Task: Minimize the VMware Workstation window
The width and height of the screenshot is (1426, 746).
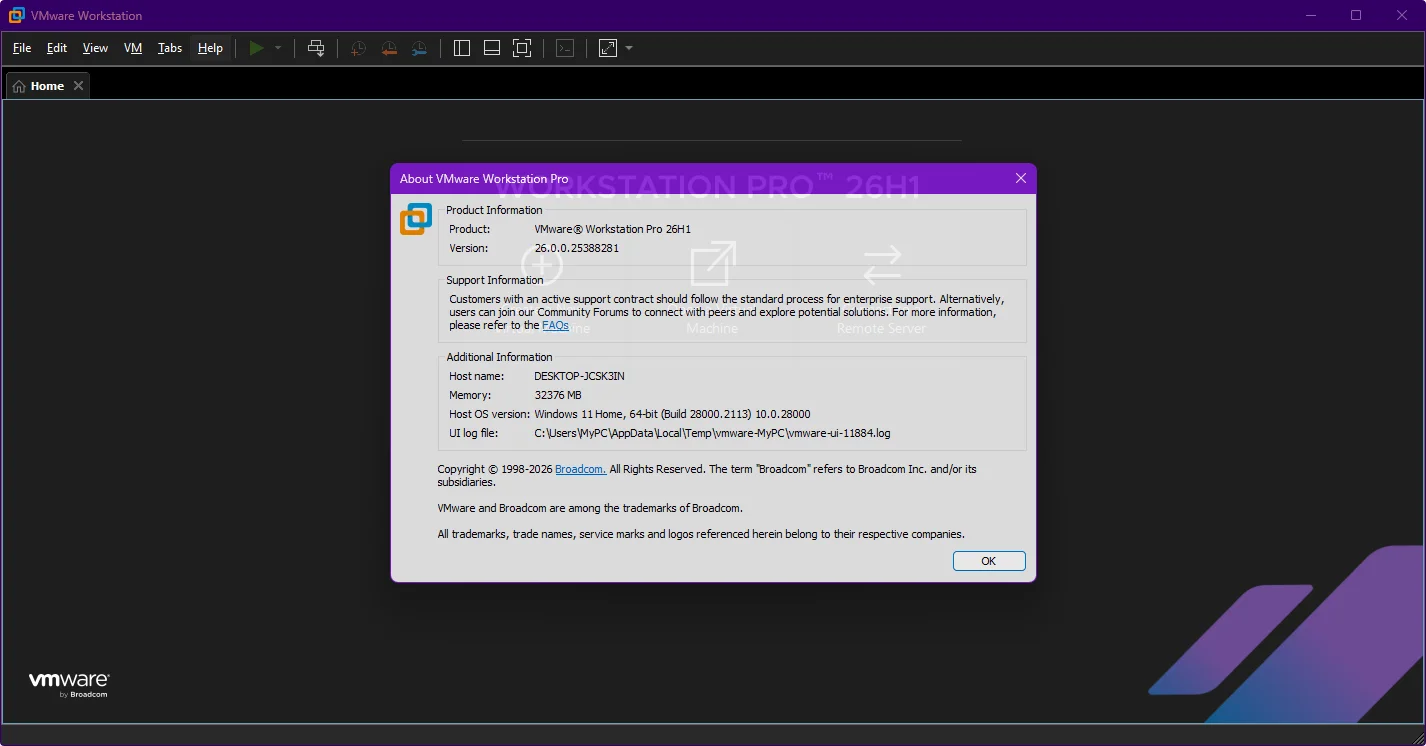Action: (1311, 15)
